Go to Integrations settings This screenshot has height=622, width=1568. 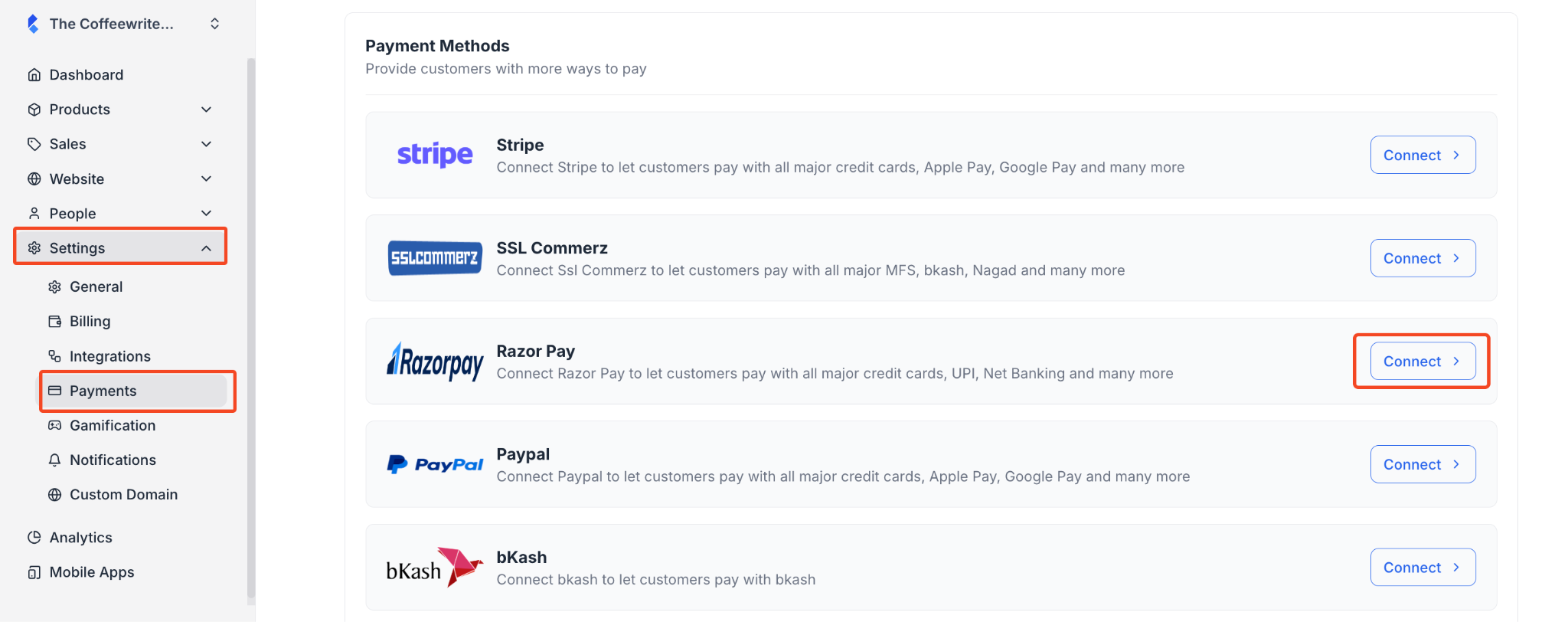pyautogui.click(x=109, y=356)
